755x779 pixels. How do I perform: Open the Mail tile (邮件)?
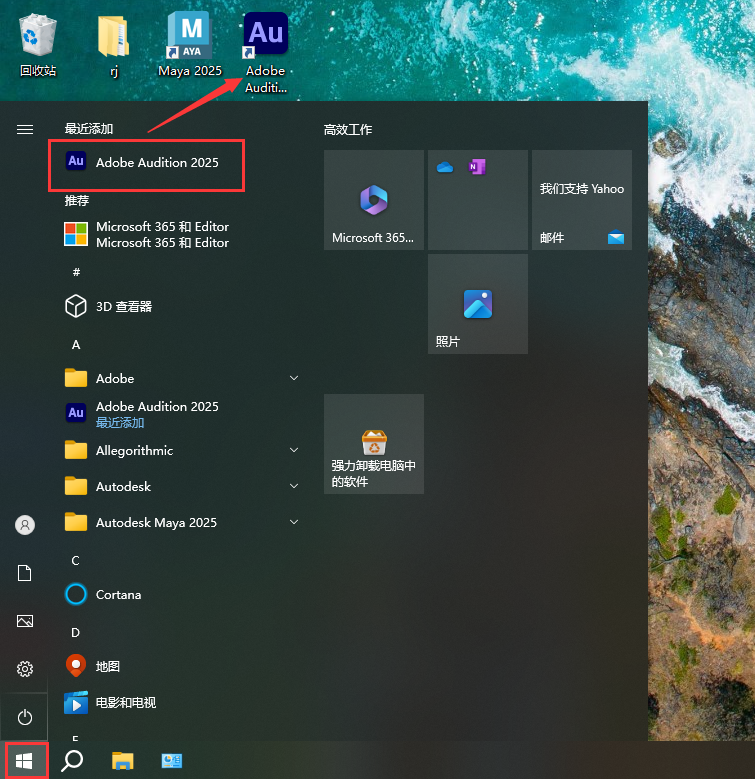pyautogui.click(x=582, y=200)
